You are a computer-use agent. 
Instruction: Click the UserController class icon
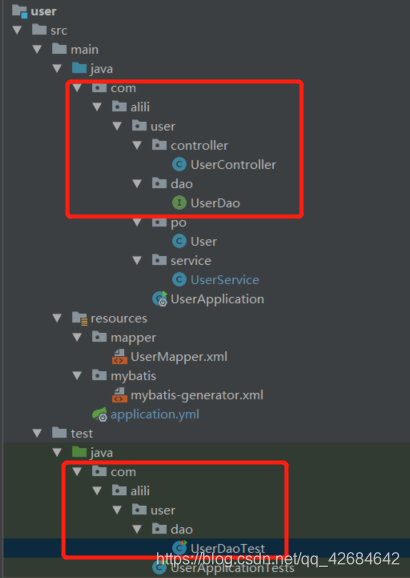tap(179, 165)
